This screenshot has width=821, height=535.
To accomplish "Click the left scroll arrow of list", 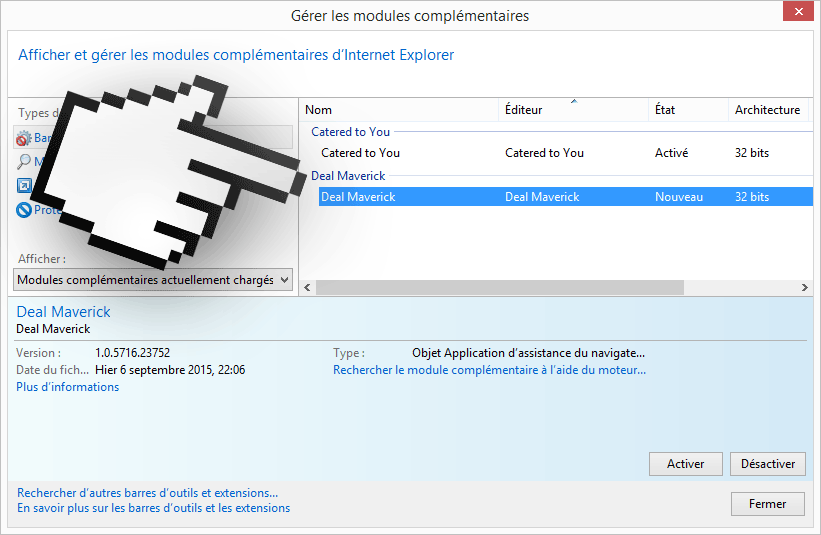I will (x=307, y=287).
